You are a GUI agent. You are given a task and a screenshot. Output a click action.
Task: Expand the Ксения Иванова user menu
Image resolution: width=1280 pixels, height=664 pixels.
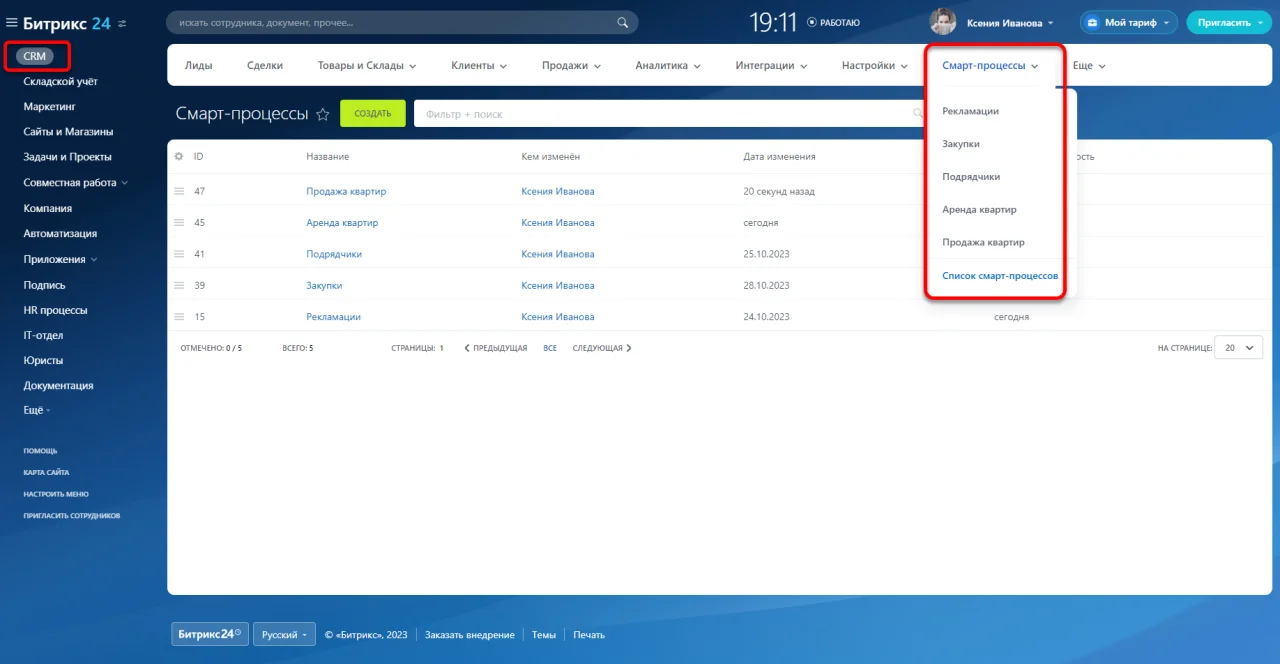(x=1010, y=22)
